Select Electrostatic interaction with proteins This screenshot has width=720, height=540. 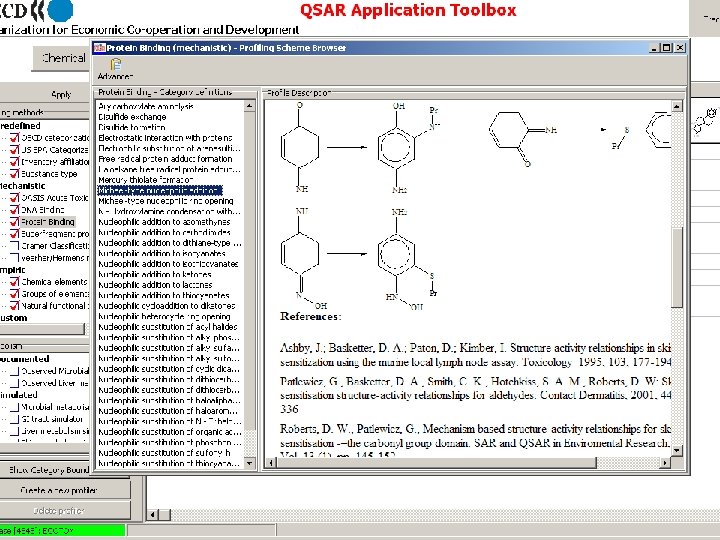165,138
